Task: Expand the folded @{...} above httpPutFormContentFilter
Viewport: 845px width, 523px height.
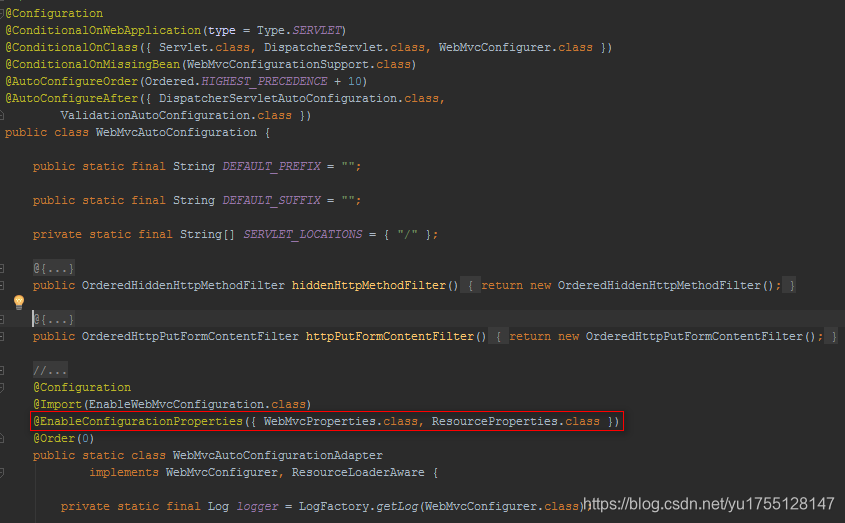Action: coord(53,319)
